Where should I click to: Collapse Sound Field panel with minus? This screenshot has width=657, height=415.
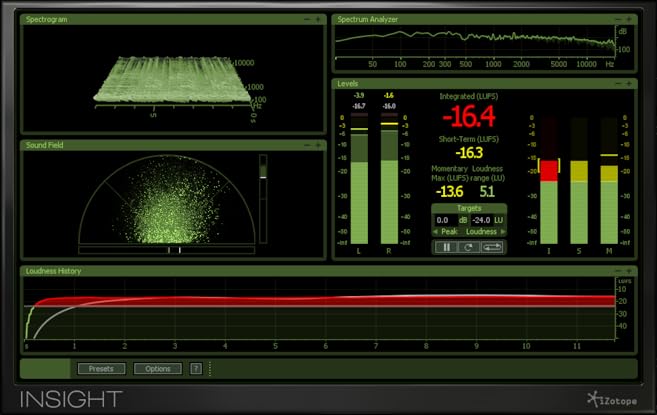point(307,145)
